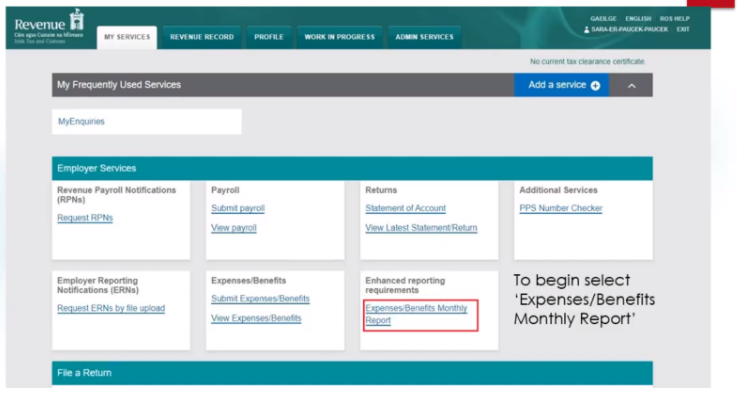Screen dimensions: 737x409
Task: Switch language to Gaeilge
Action: tap(604, 18)
